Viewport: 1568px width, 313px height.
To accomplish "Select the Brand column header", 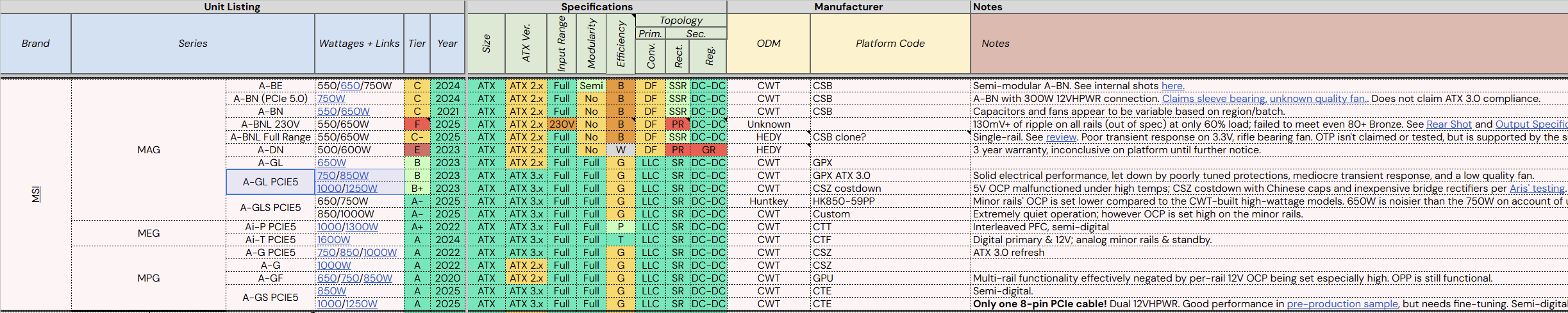I will coord(35,44).
